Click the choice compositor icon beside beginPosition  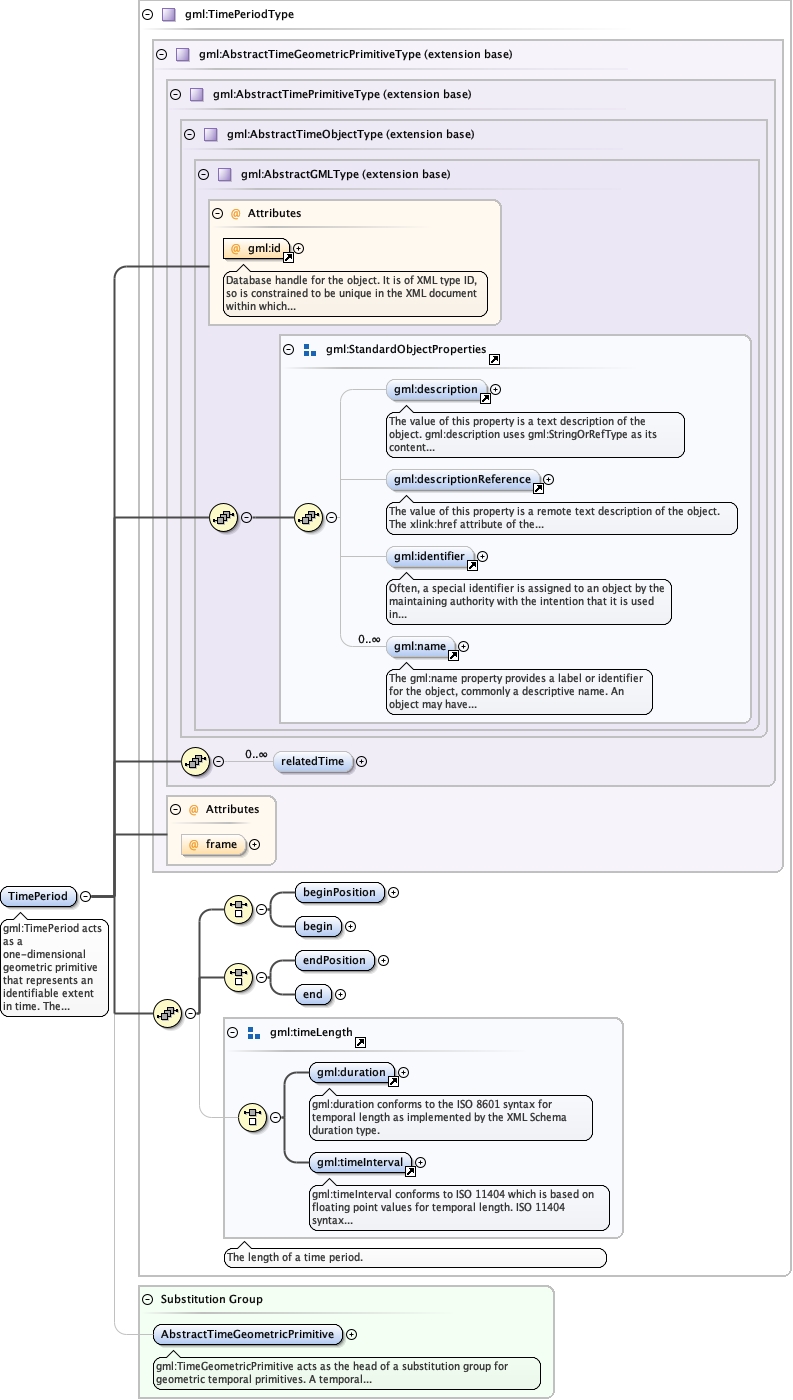pyautogui.click(x=238, y=909)
